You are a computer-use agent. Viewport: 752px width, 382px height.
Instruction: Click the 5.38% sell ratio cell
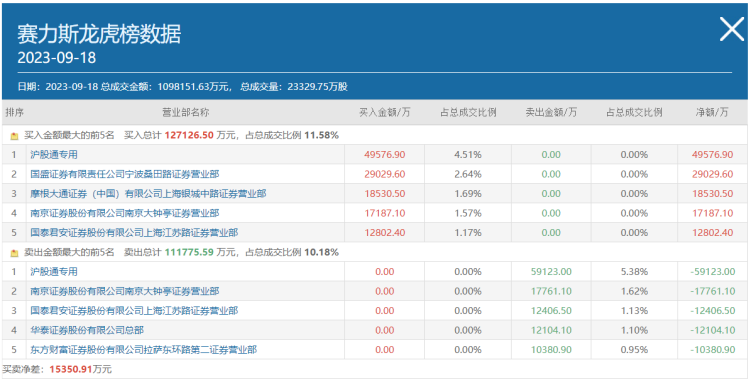(x=634, y=272)
